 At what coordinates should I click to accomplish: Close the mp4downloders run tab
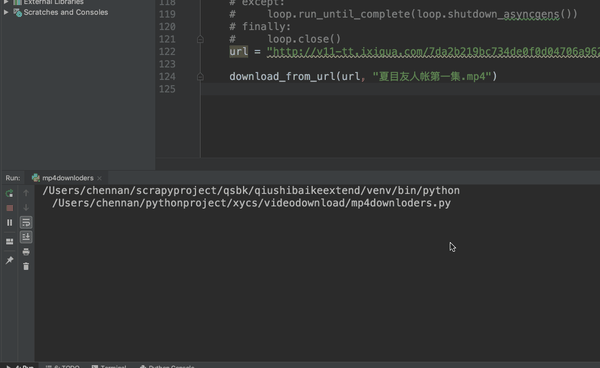click(x=99, y=178)
